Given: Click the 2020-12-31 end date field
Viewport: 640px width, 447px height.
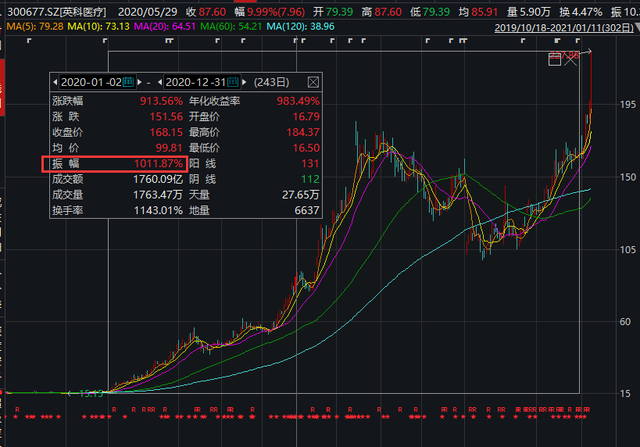Looking at the screenshot, I should pos(196,82).
